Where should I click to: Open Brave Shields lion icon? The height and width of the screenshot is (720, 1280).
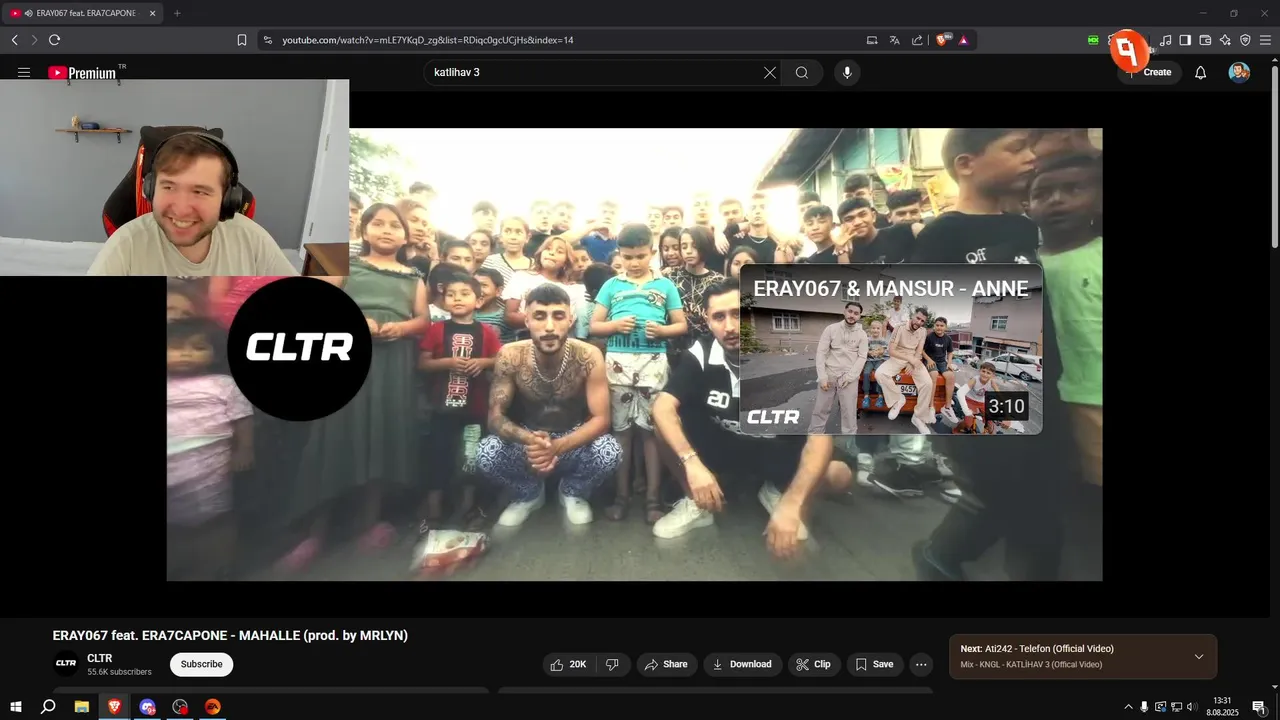942,40
